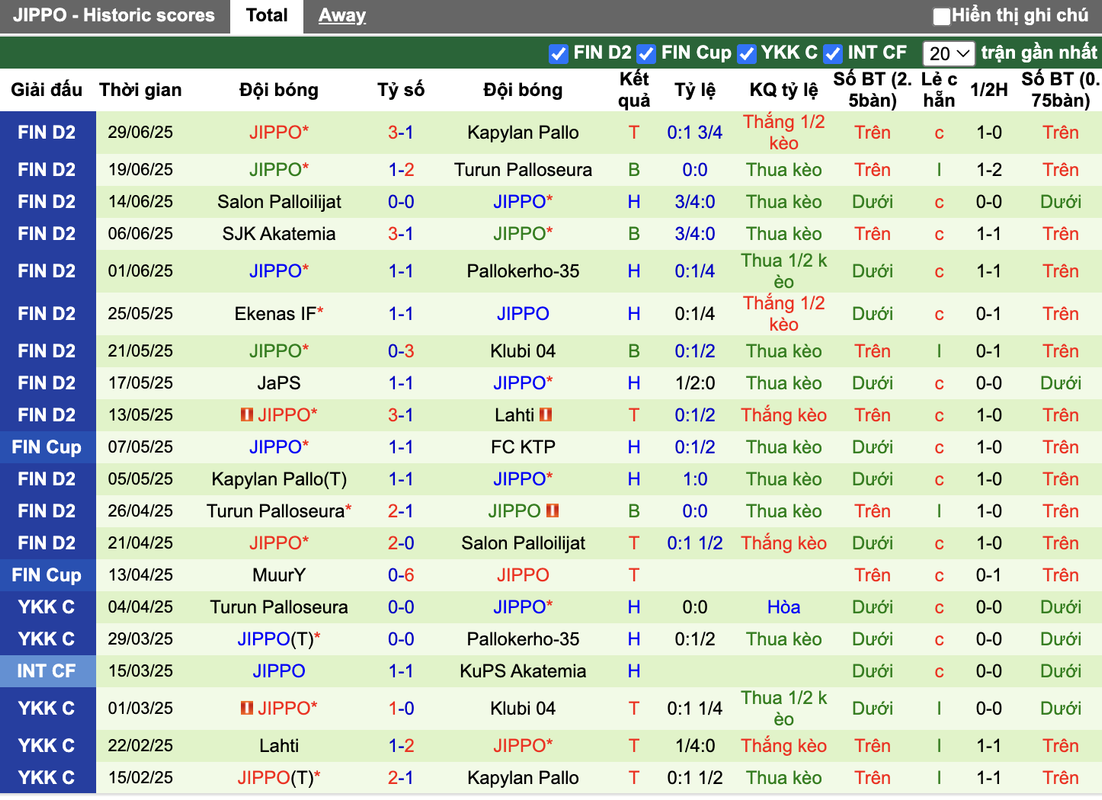Click red card icon beside JIPPO on 01/03/25
Viewport: 1102px width, 800px height.
click(247, 708)
